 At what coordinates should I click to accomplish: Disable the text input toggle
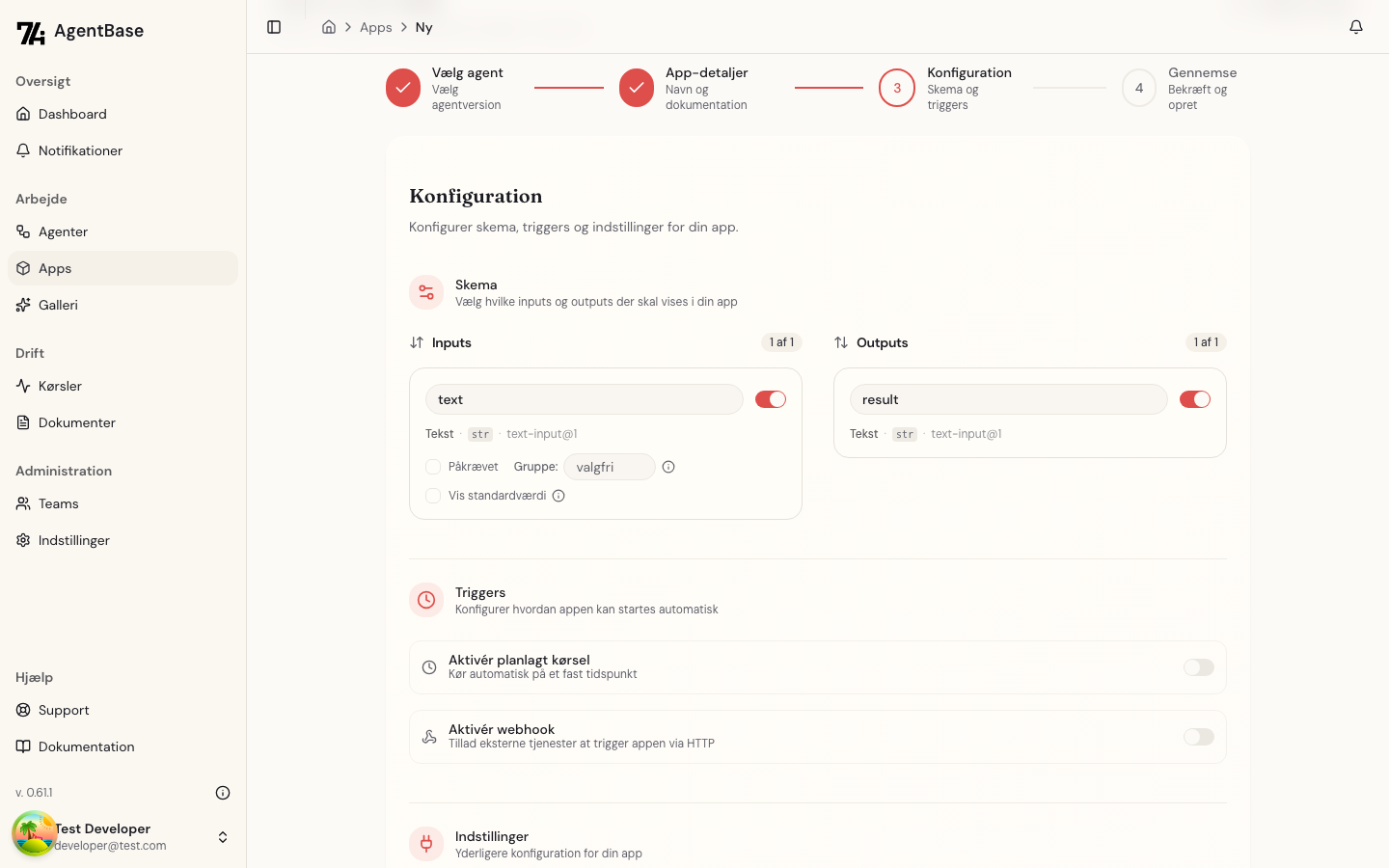[x=770, y=399]
